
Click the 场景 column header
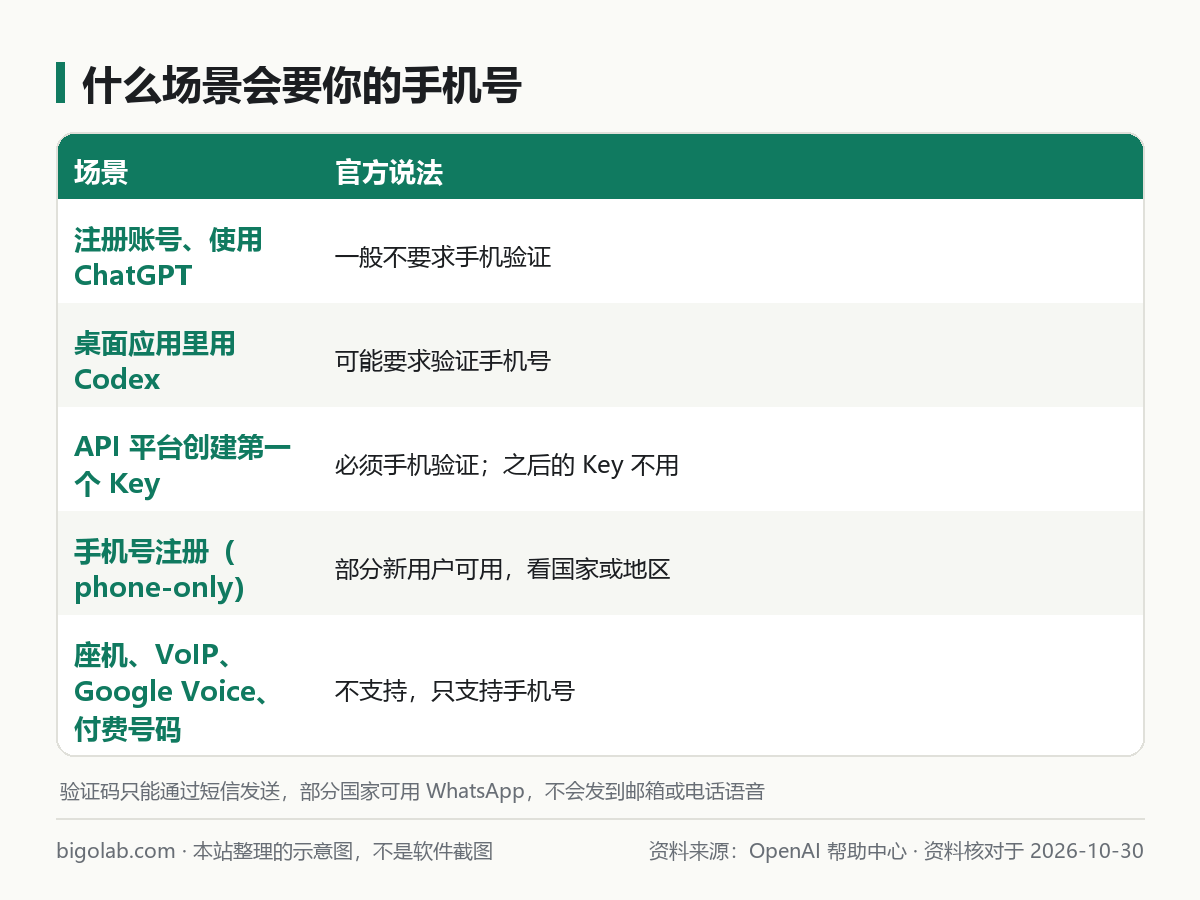tap(101, 173)
